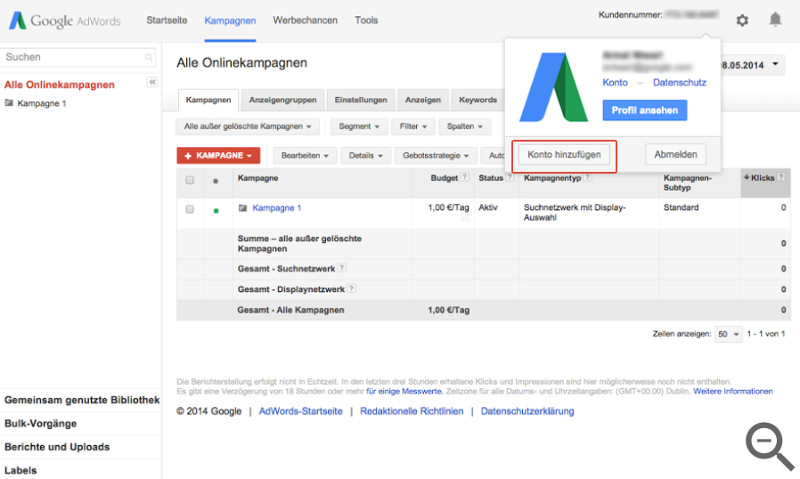Image resolution: width=800 pixels, height=479 pixels.
Task: Click the Budget column help icon
Action: pyautogui.click(x=464, y=178)
